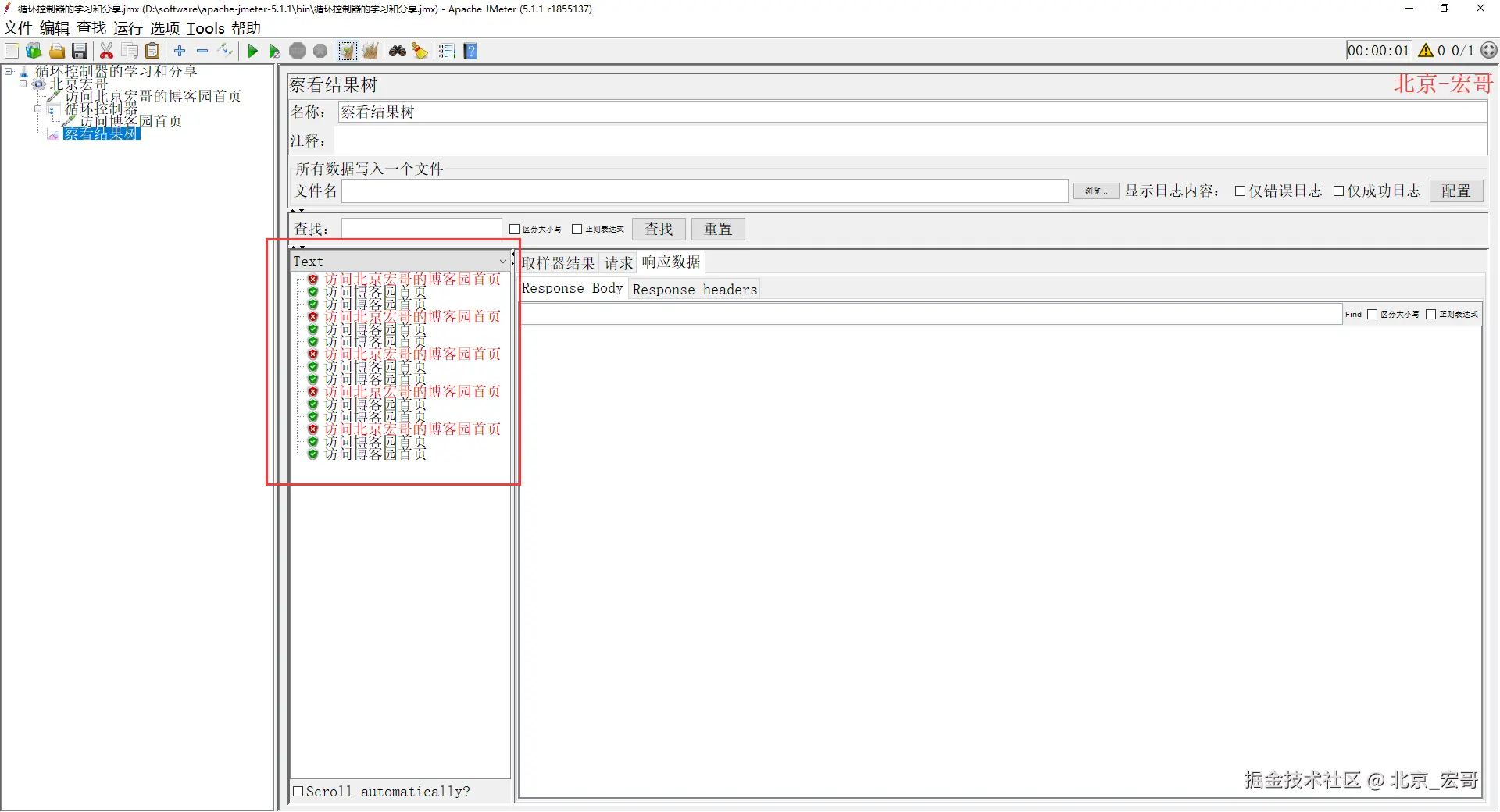1500x812 pixels.
Task: Click the green Start run arrow icon
Action: click(252, 52)
